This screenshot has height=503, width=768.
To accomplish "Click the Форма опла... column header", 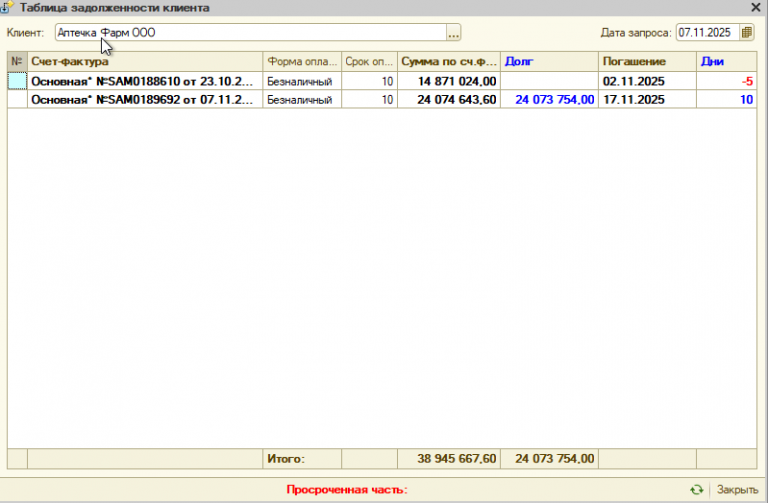I will 302,62.
